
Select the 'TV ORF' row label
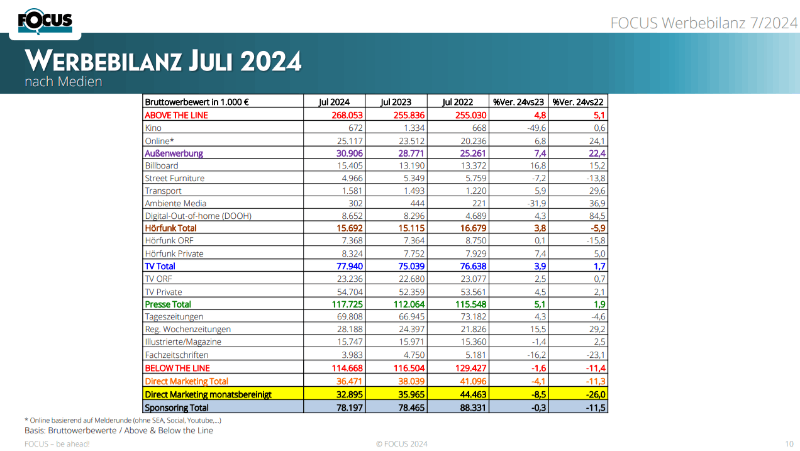159,279
